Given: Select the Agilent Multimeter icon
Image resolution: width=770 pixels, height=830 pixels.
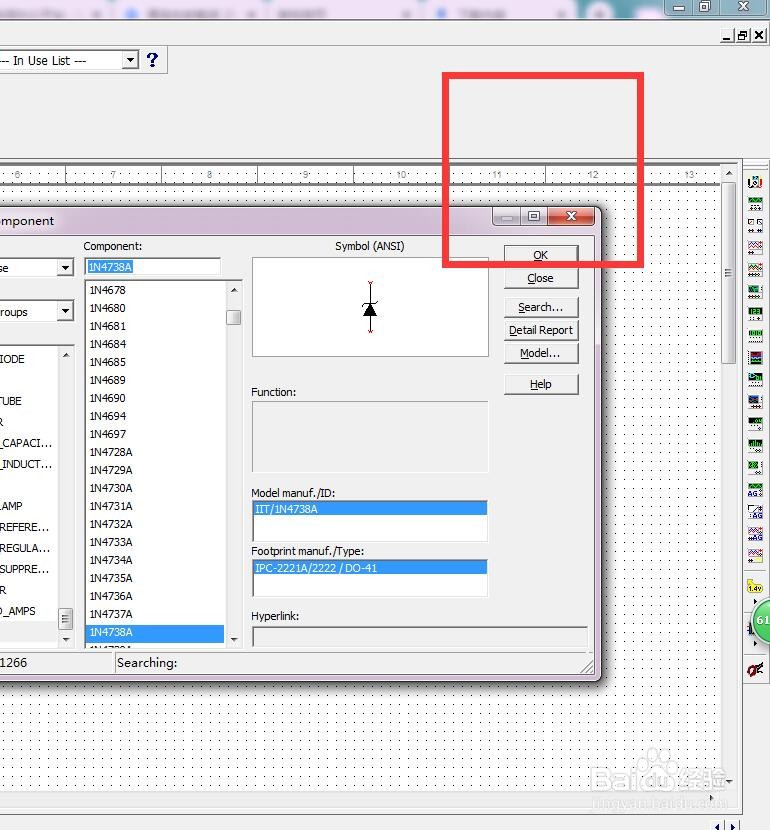Looking at the screenshot, I should point(755,511).
